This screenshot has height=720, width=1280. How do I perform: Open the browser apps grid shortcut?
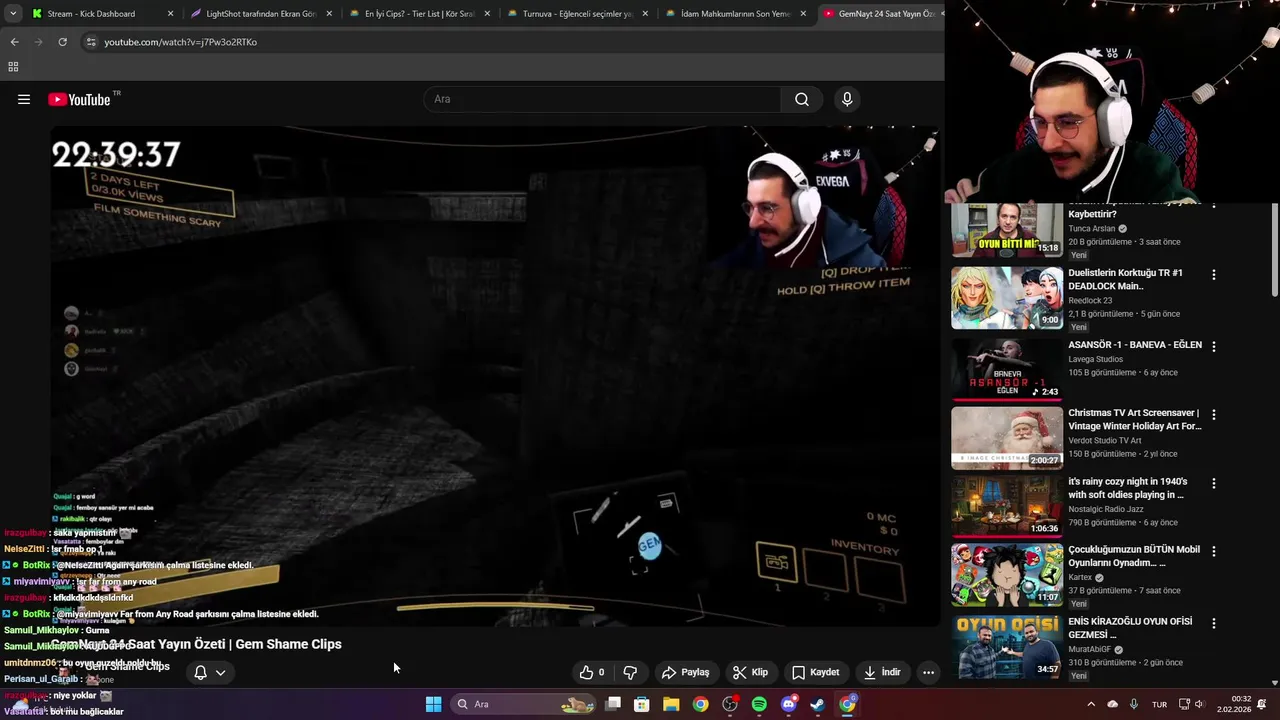pyautogui.click(x=13, y=67)
